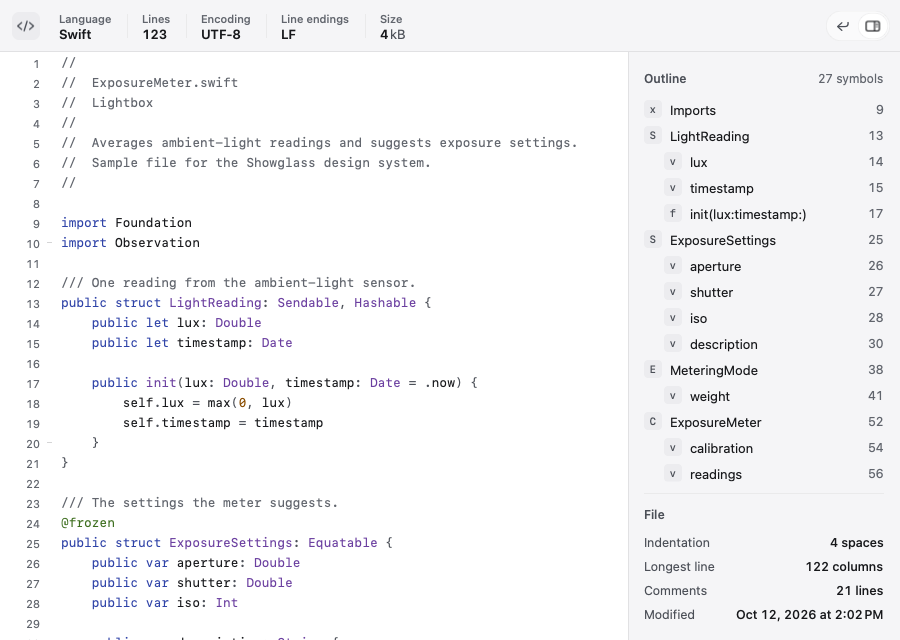Click 'public var iso: Int' on line 28

coord(165,603)
